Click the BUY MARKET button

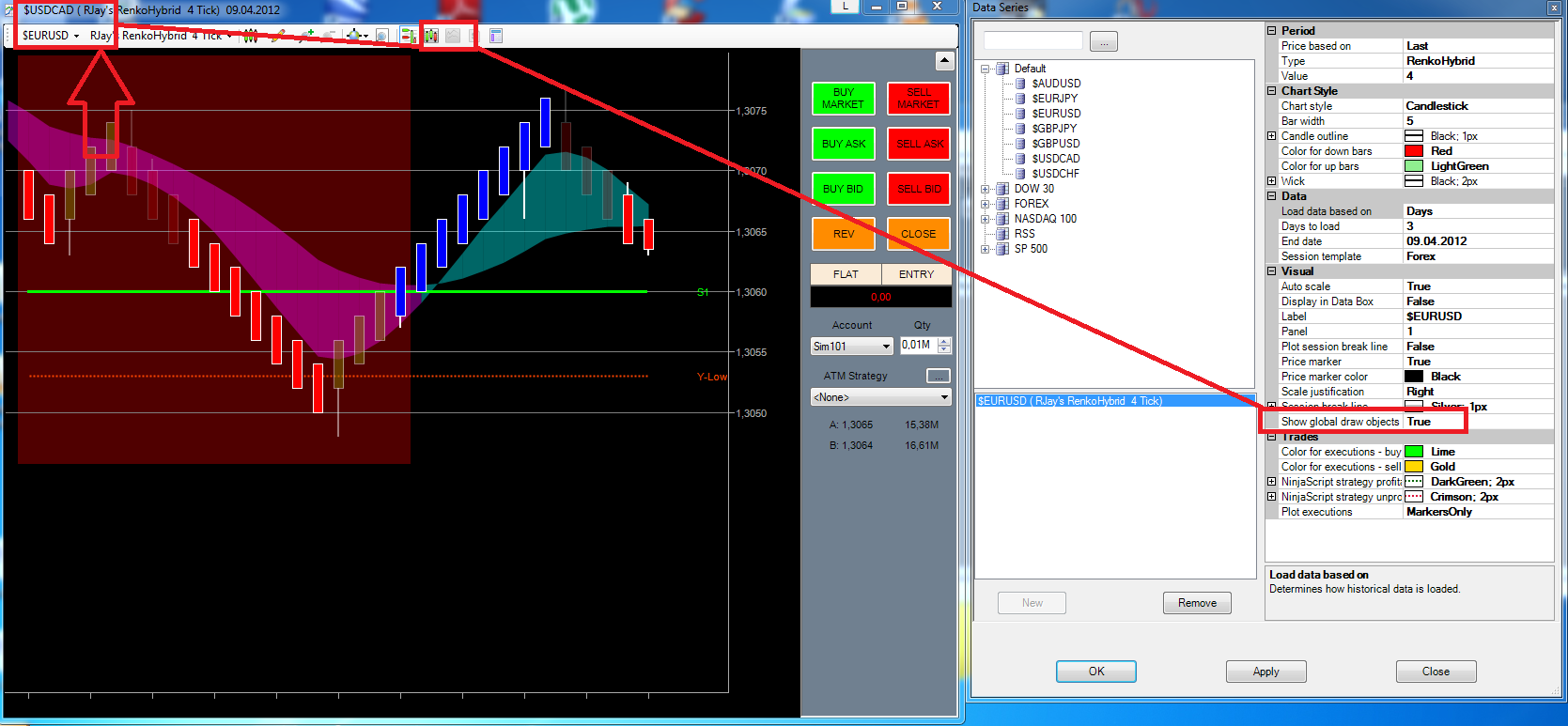pyautogui.click(x=843, y=99)
